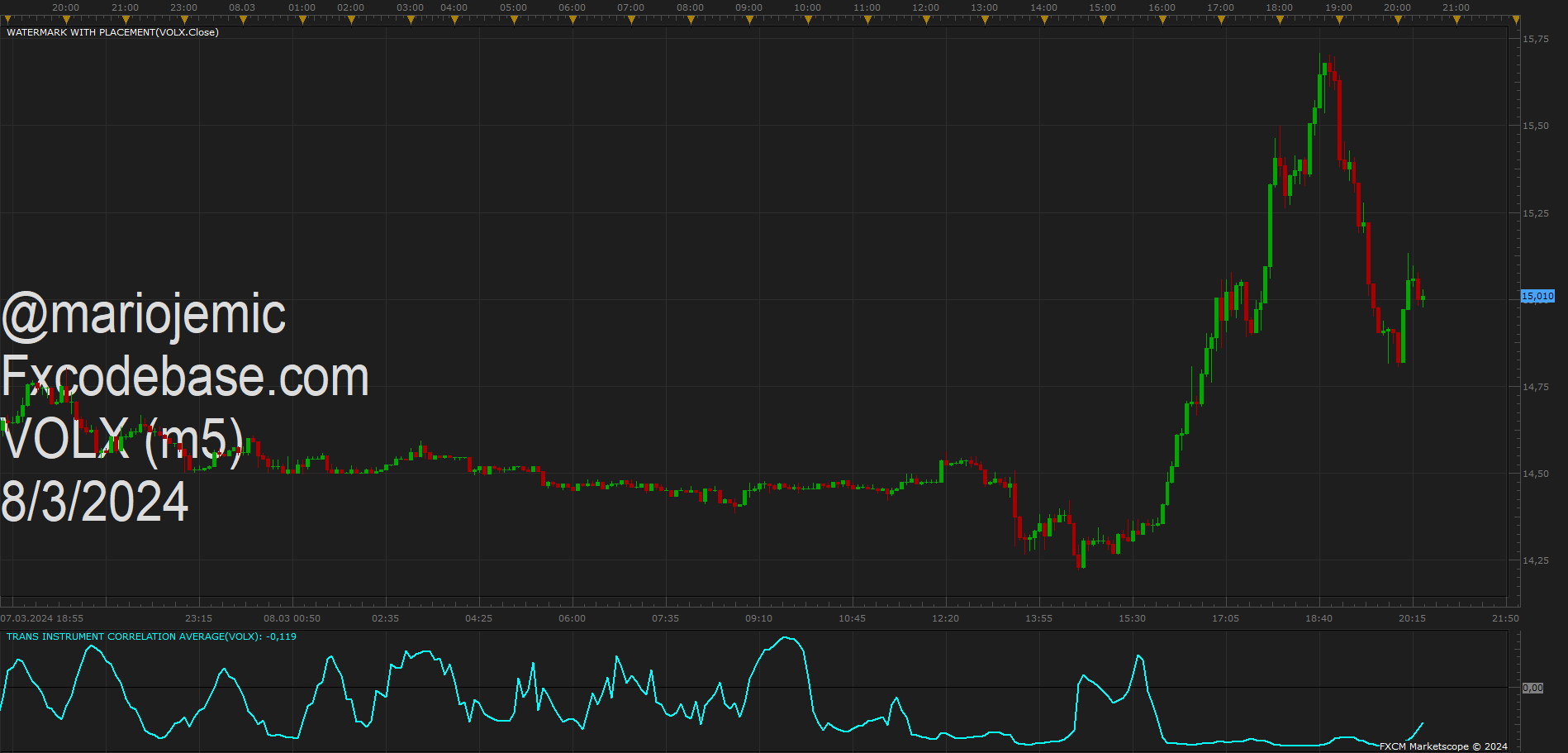This screenshot has height=753, width=1568.
Task: Select the WATERMARK WITH PLACEMENT indicator label
Action: point(112,32)
